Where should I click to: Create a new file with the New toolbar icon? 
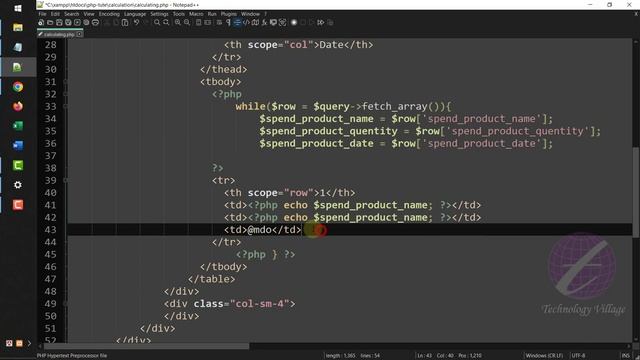point(41,22)
